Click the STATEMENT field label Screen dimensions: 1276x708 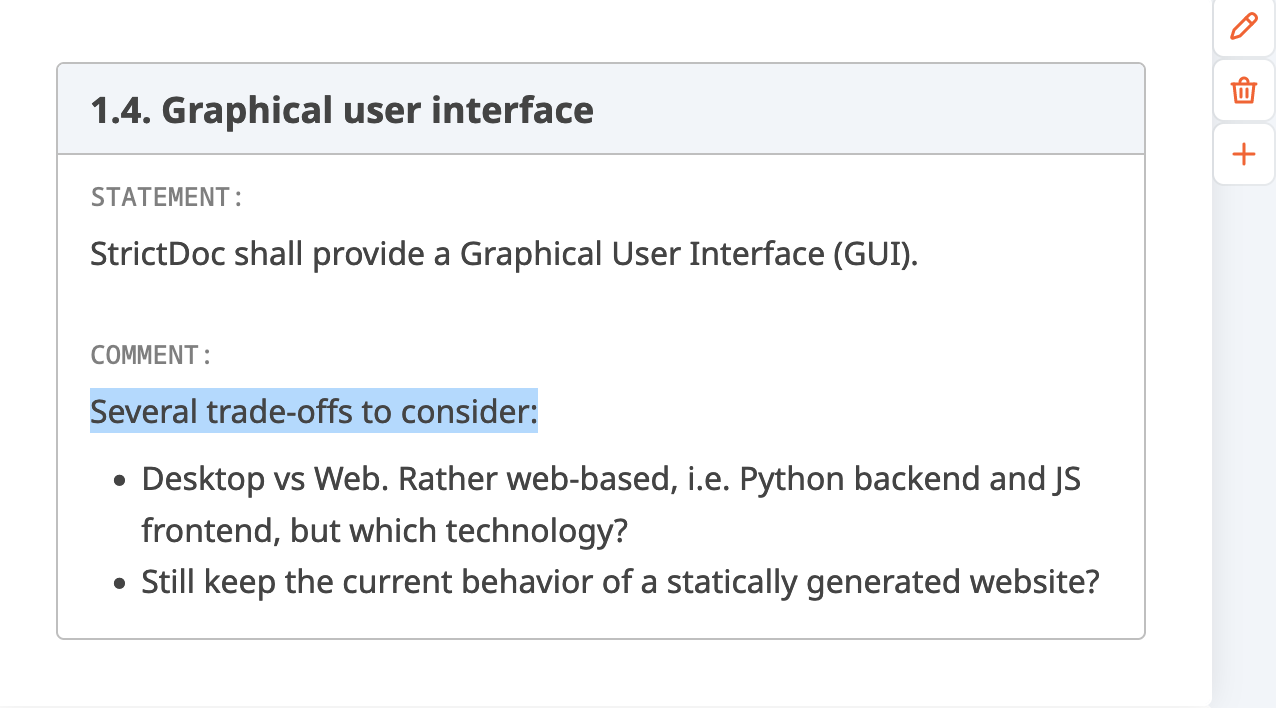[164, 197]
